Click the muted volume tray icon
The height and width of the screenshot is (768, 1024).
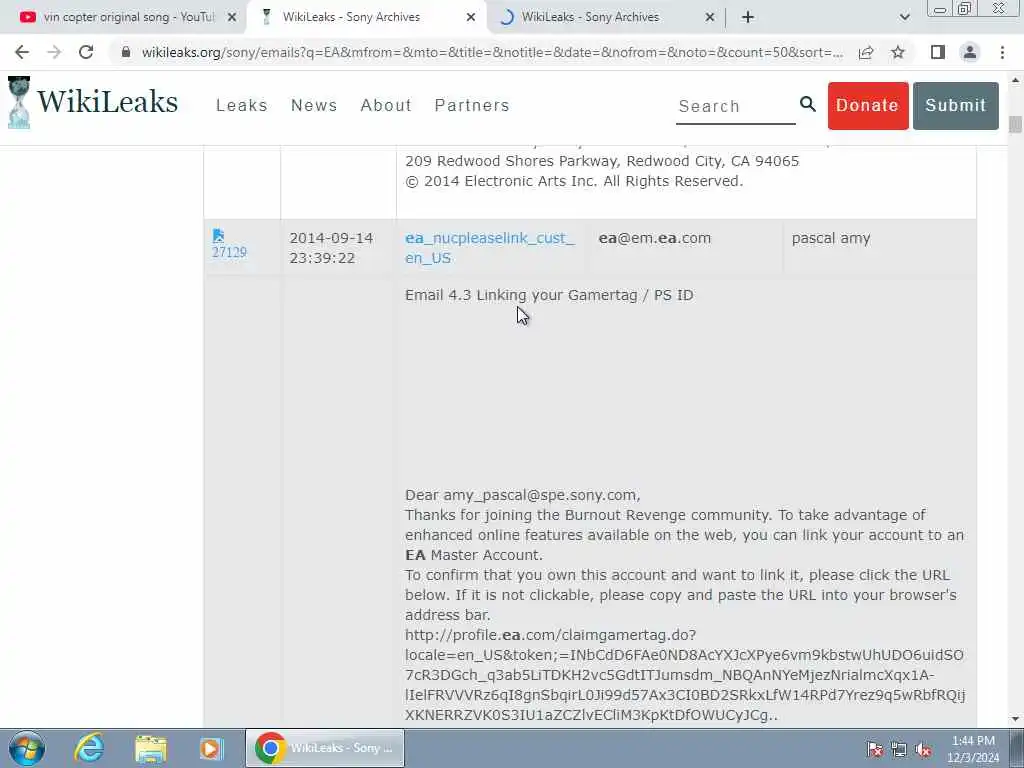click(923, 750)
